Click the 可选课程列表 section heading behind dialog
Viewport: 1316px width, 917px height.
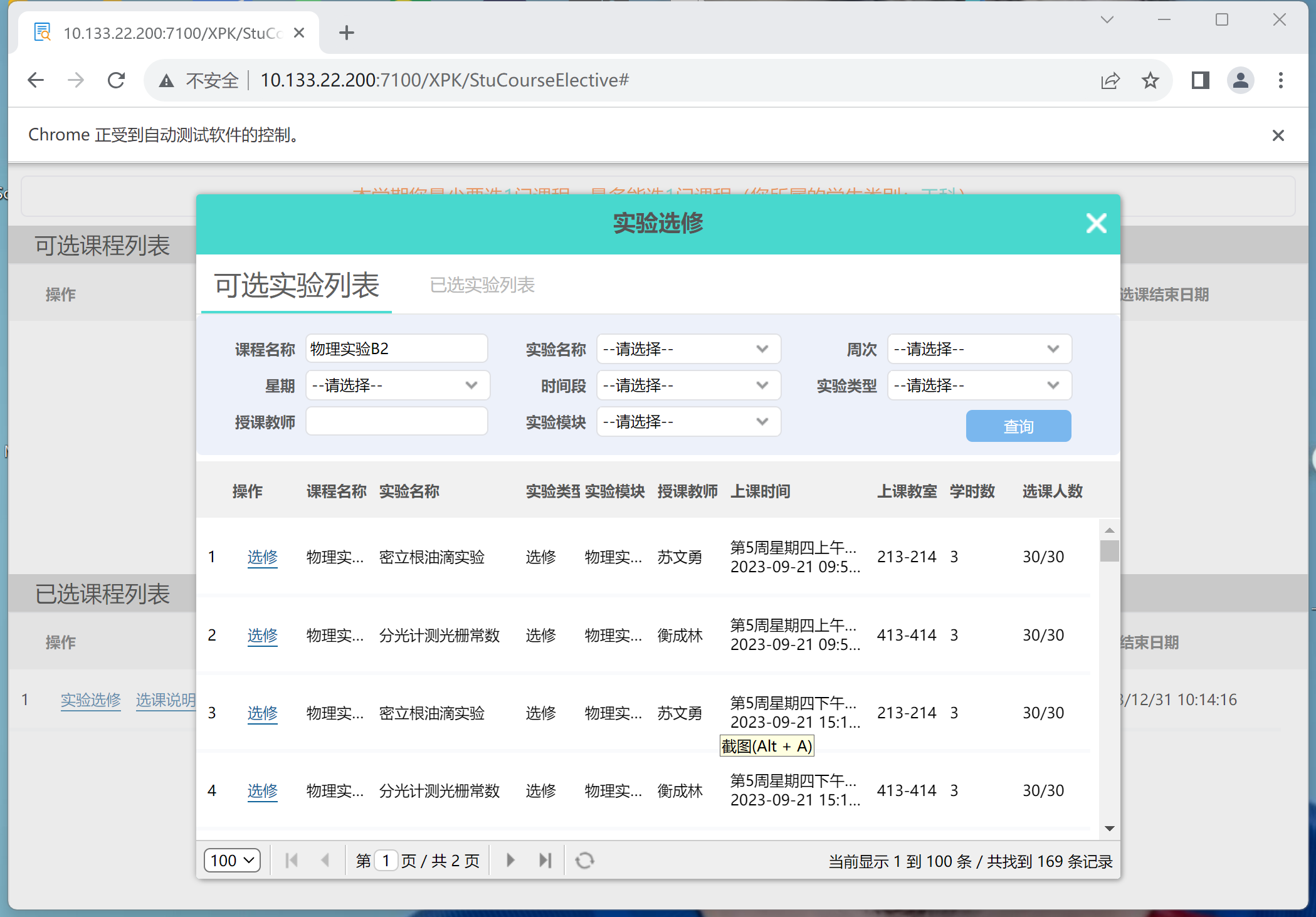pyautogui.click(x=102, y=245)
